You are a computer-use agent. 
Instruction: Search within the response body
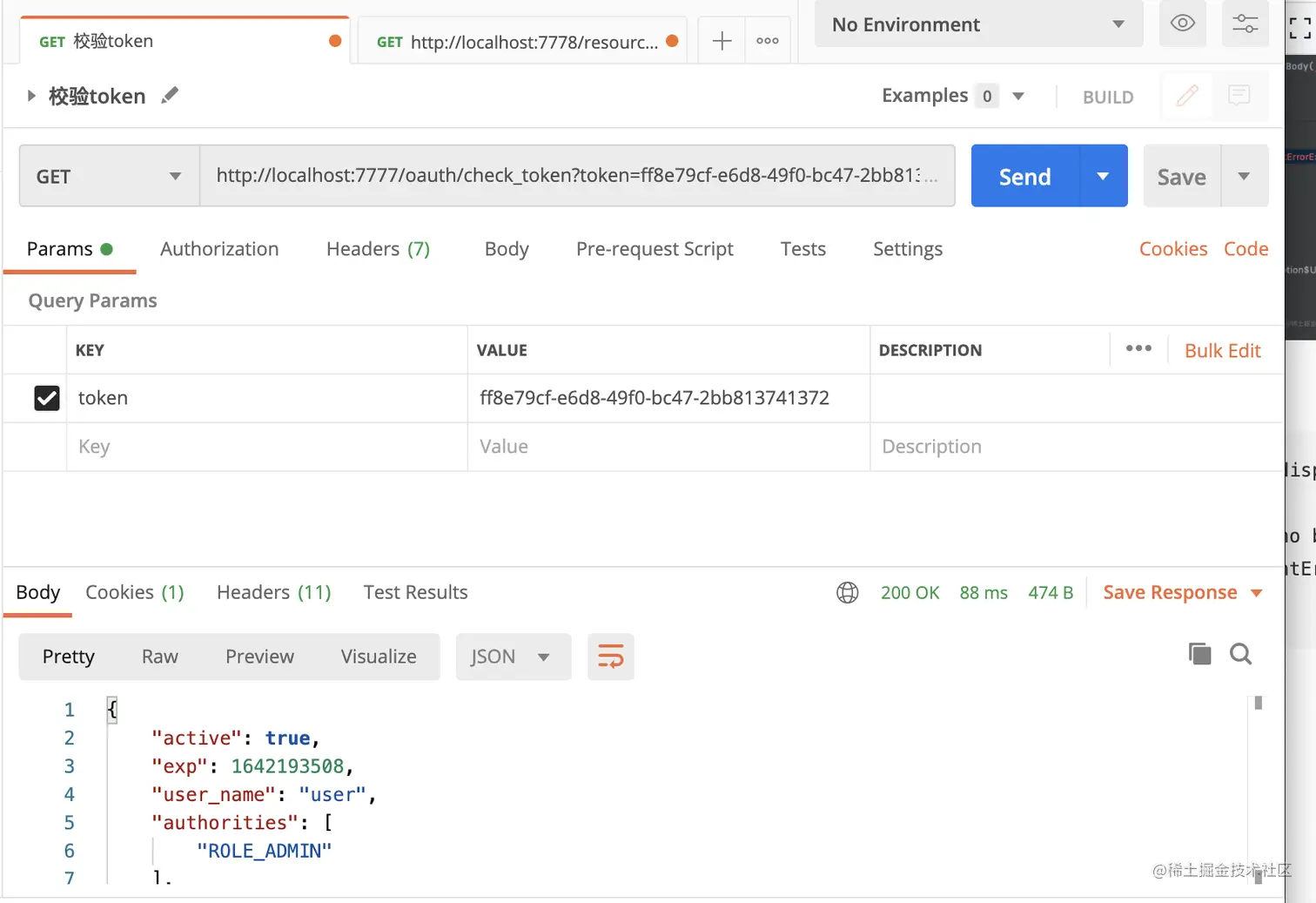1240,654
